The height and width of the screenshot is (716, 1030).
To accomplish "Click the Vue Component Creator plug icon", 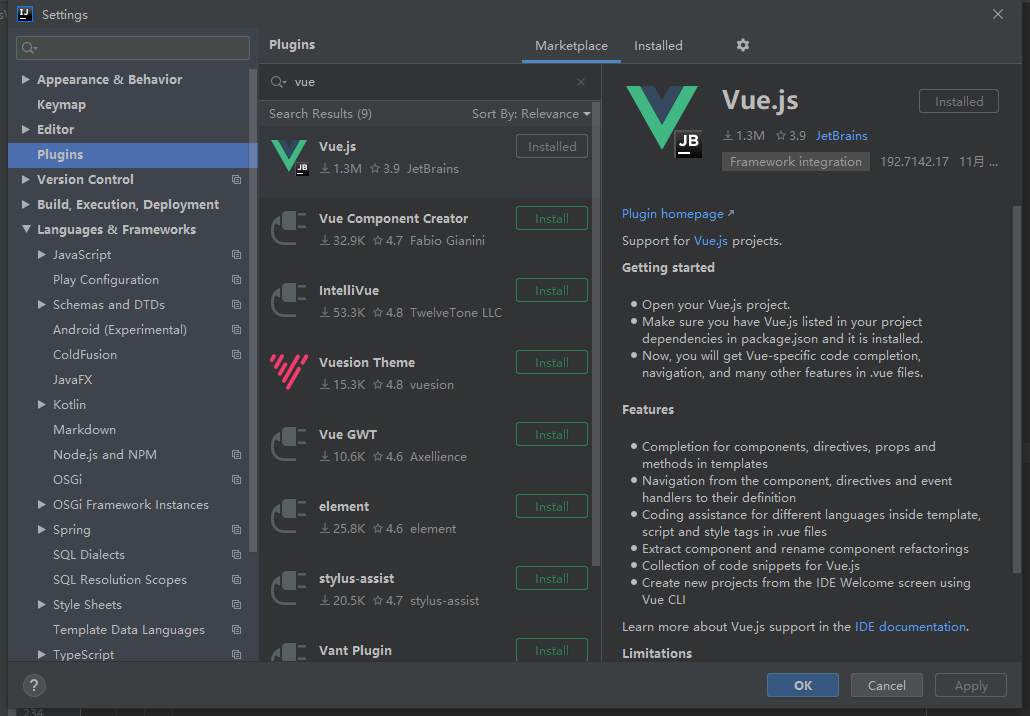I will (290, 228).
